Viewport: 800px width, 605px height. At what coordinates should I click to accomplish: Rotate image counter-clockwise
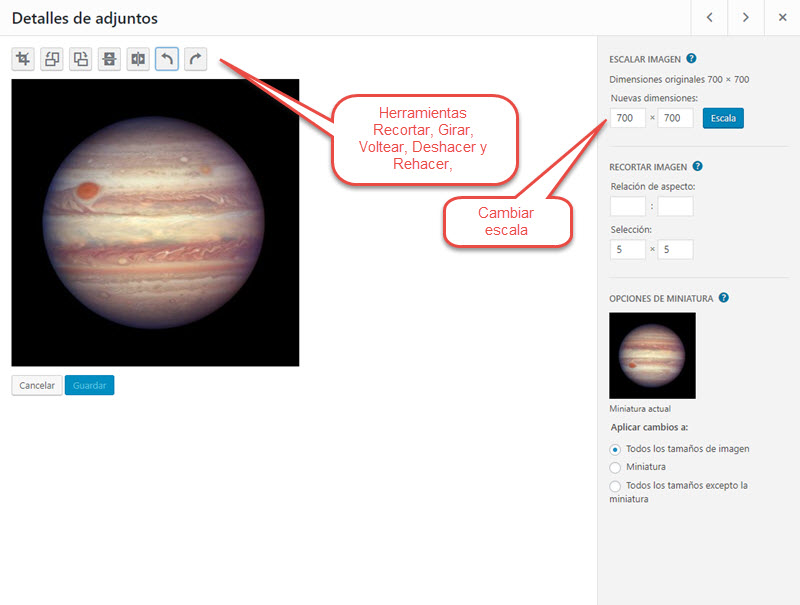pos(52,59)
